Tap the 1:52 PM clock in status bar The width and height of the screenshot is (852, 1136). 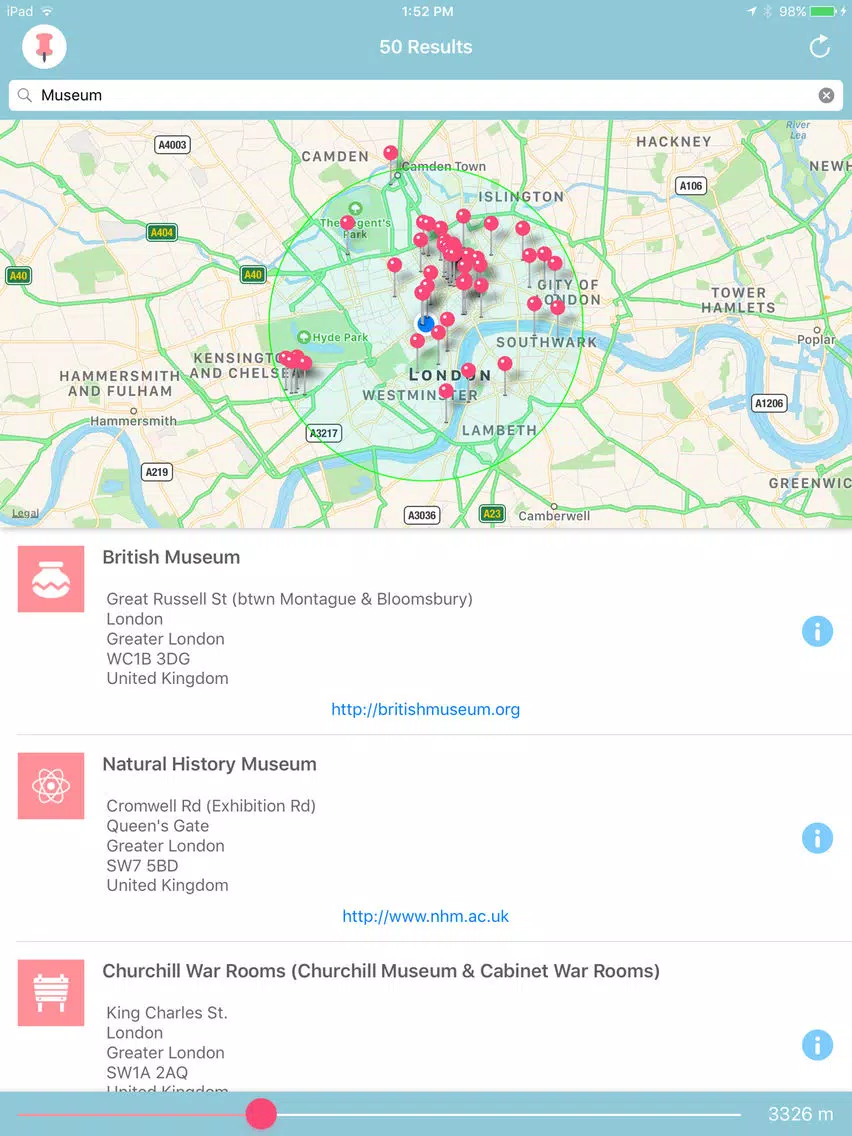(427, 11)
